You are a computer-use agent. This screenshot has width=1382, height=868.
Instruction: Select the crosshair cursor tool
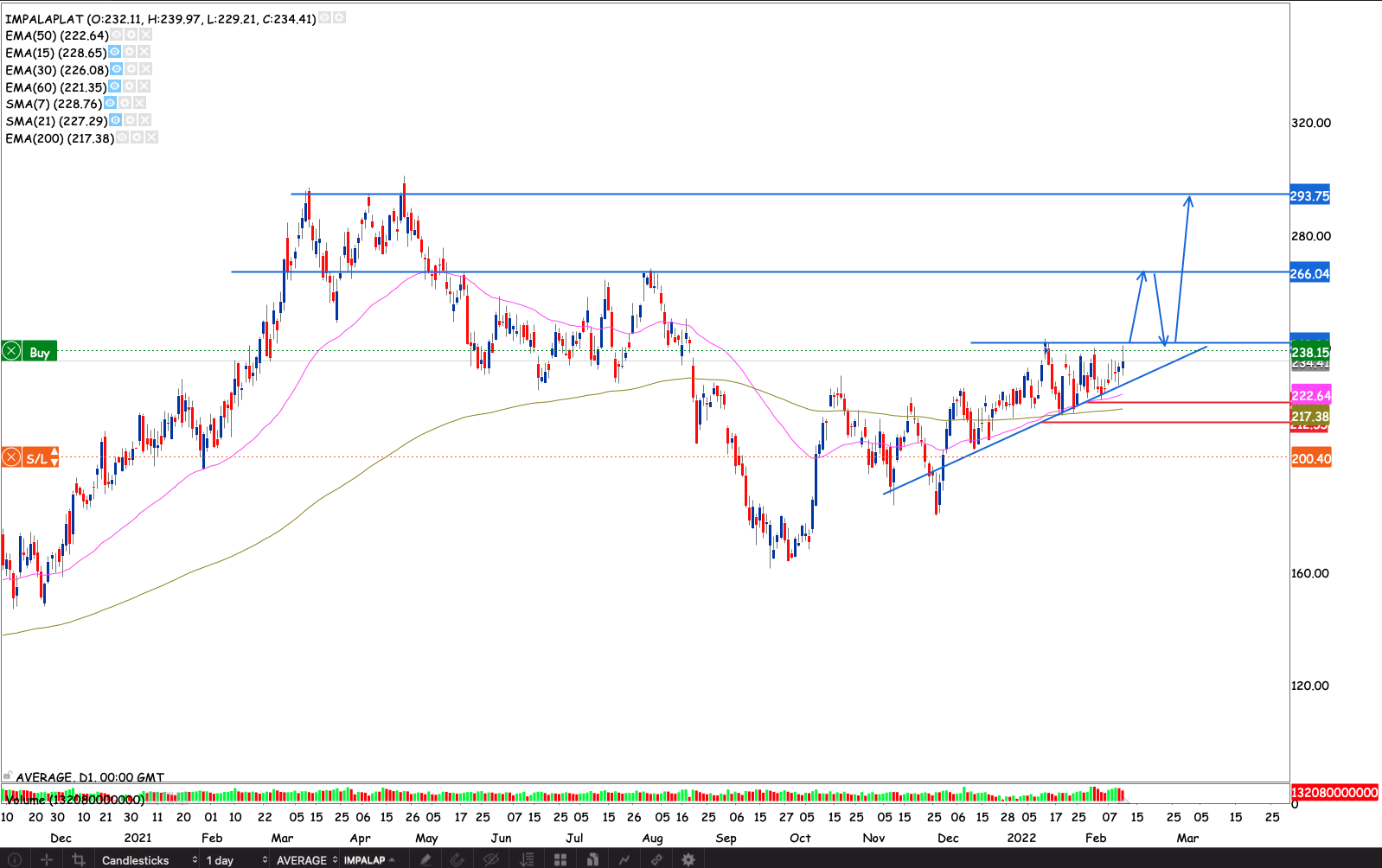point(47,859)
